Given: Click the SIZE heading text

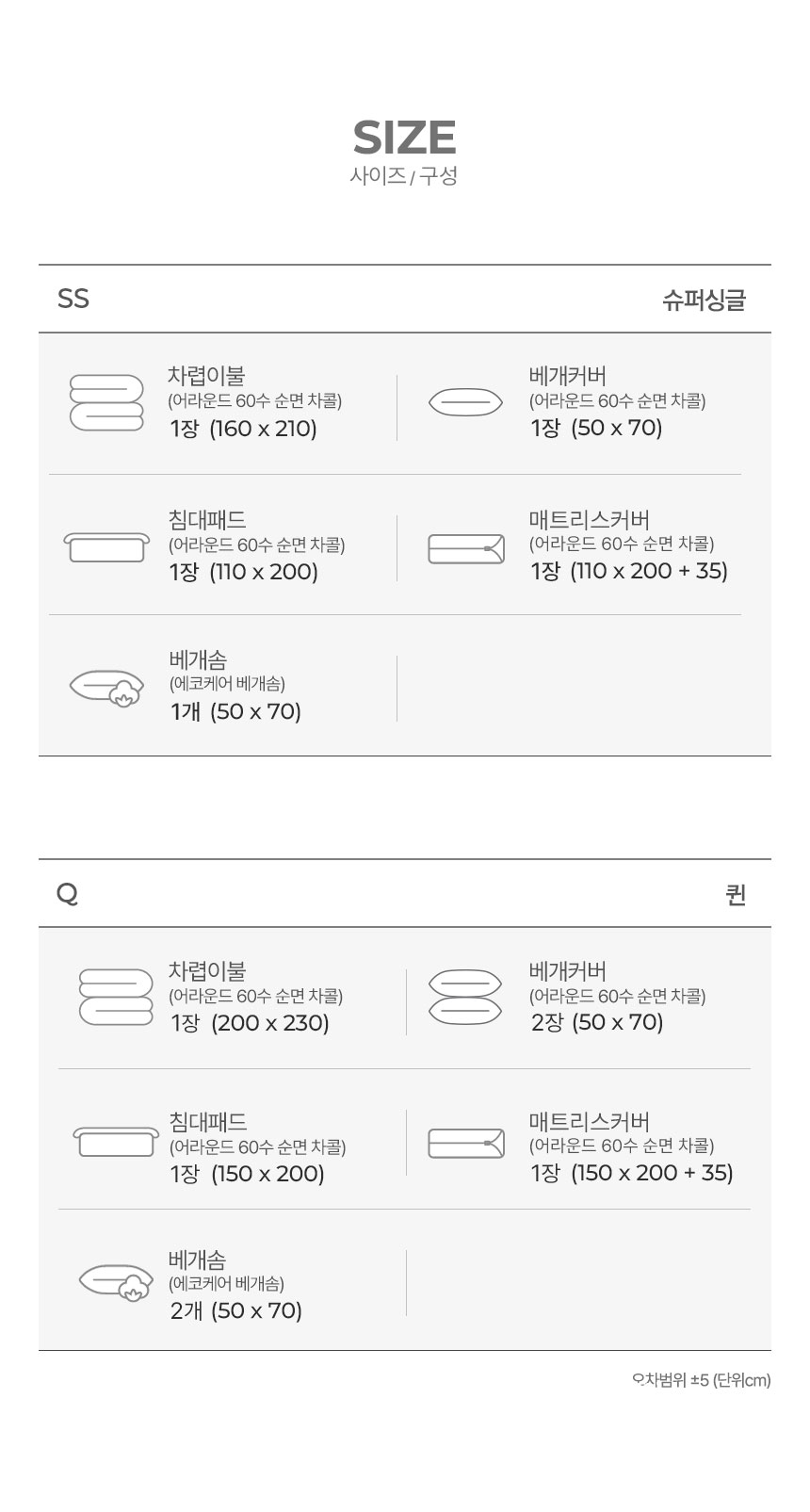Looking at the screenshot, I should 404,138.
